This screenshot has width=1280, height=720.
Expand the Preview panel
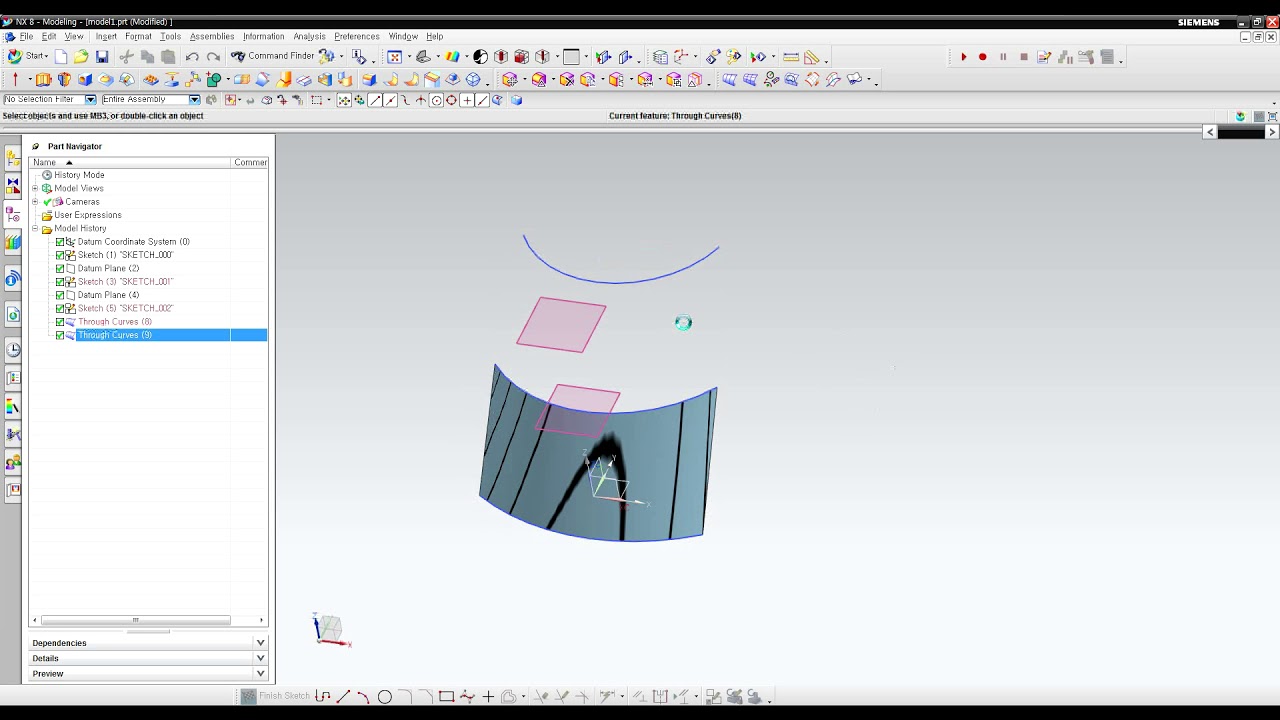click(x=148, y=673)
